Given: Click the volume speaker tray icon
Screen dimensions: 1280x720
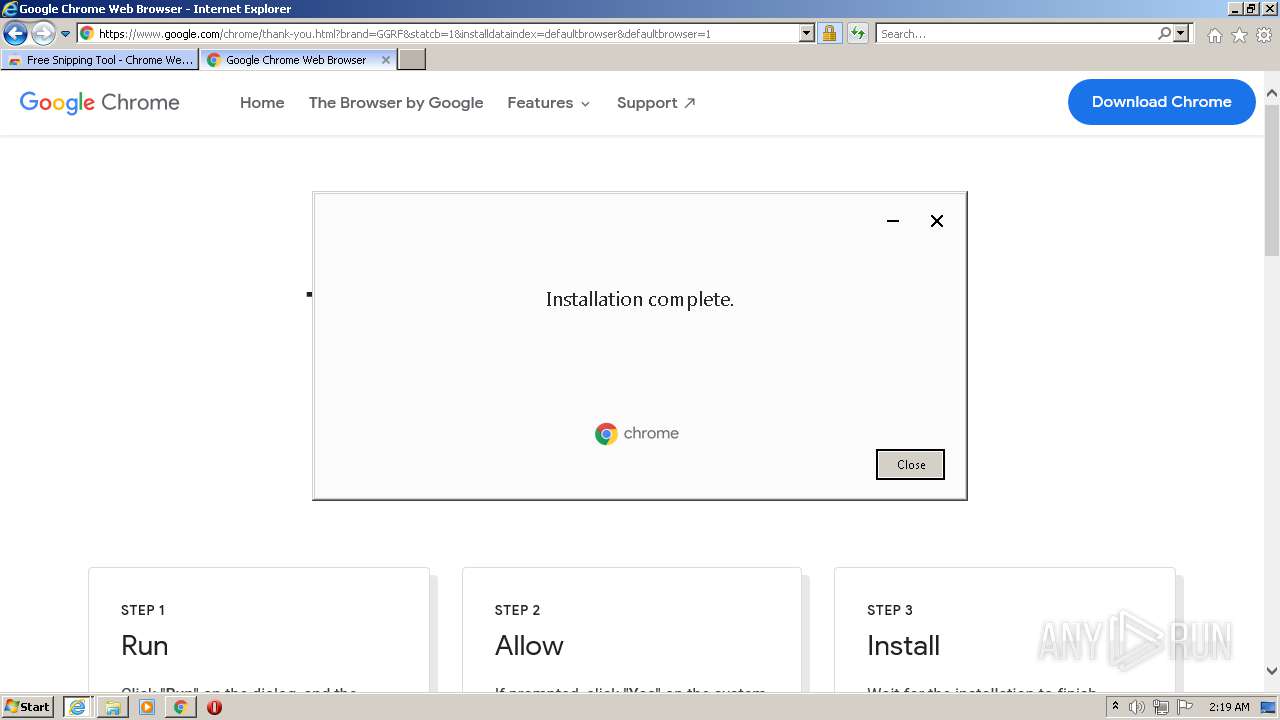Looking at the screenshot, I should pyautogui.click(x=1137, y=707).
